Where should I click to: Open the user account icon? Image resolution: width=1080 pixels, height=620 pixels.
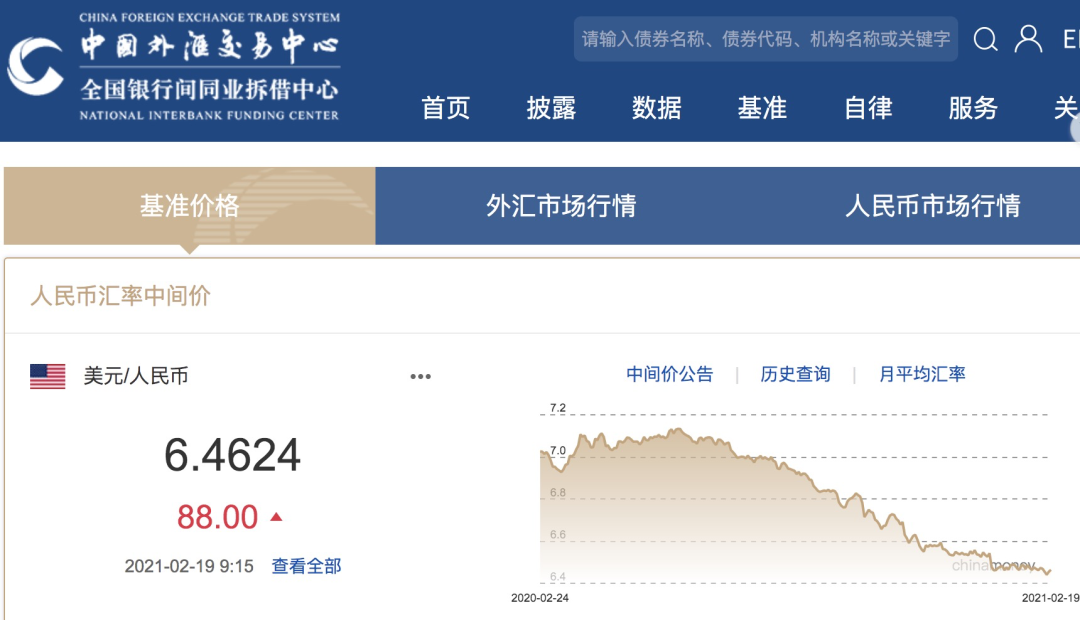click(x=1028, y=39)
